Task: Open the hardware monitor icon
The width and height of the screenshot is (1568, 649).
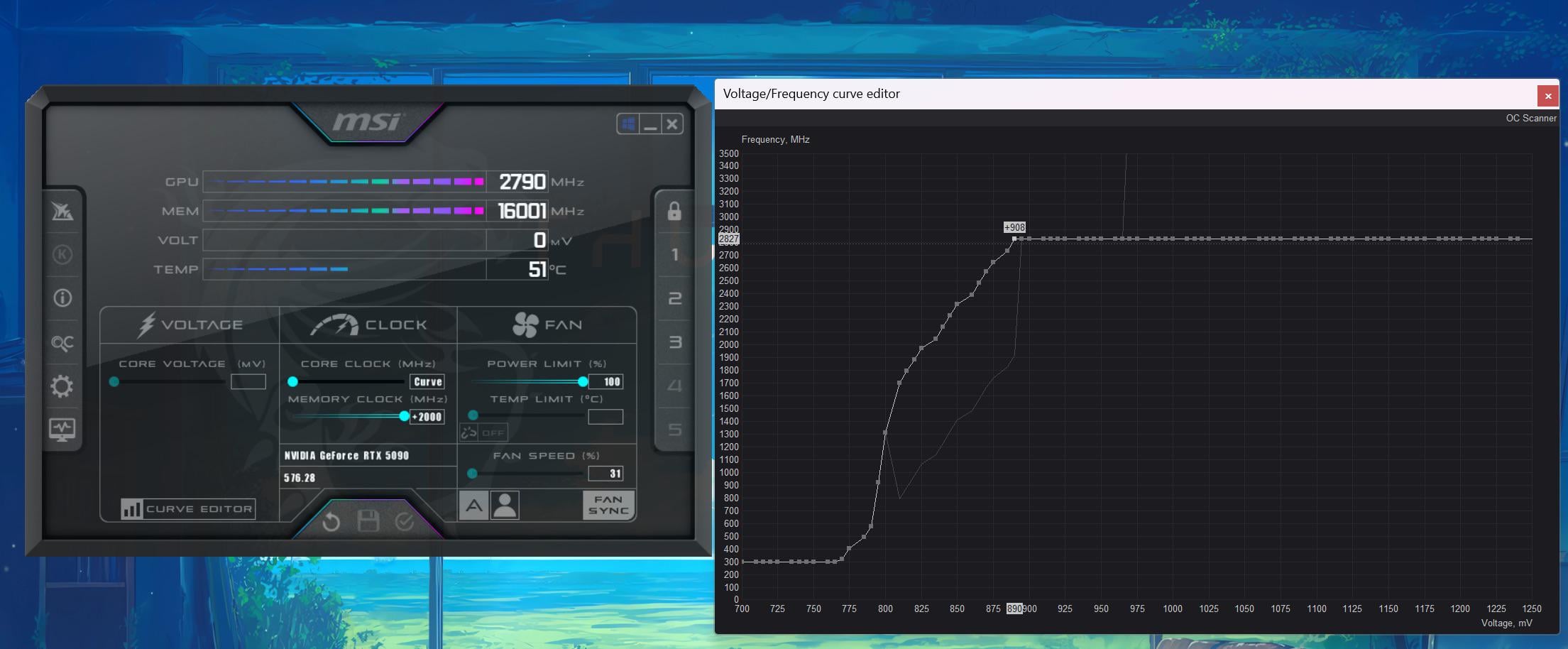Action: [x=62, y=429]
